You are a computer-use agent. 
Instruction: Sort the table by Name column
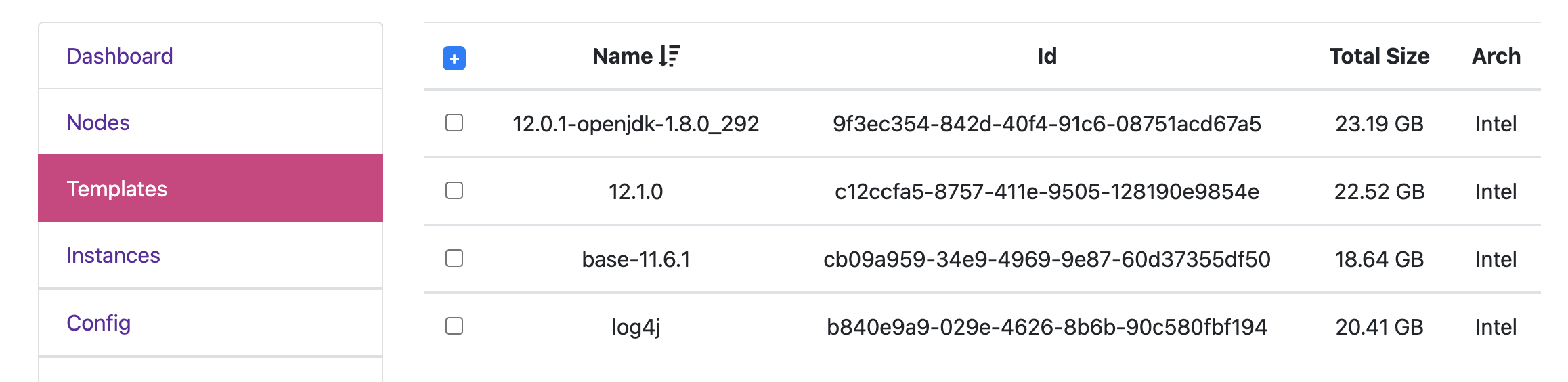pyautogui.click(x=622, y=56)
